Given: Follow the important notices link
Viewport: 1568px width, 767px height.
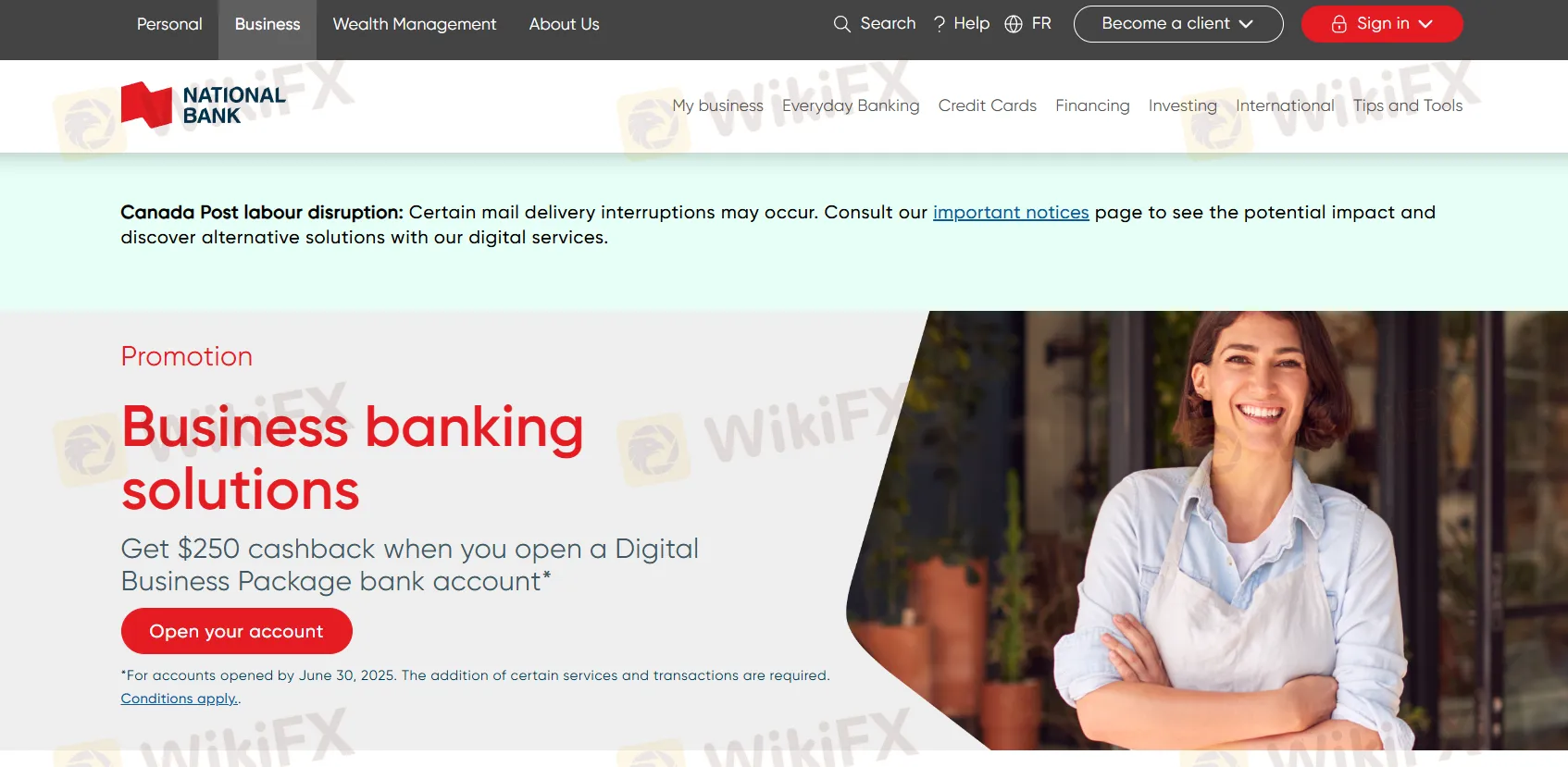Looking at the screenshot, I should click(x=1011, y=213).
